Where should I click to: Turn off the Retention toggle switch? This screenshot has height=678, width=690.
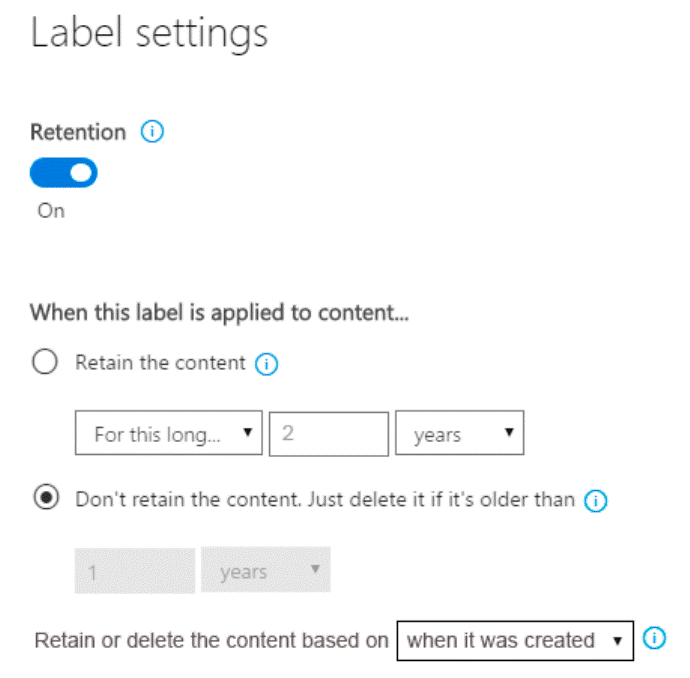(64, 174)
